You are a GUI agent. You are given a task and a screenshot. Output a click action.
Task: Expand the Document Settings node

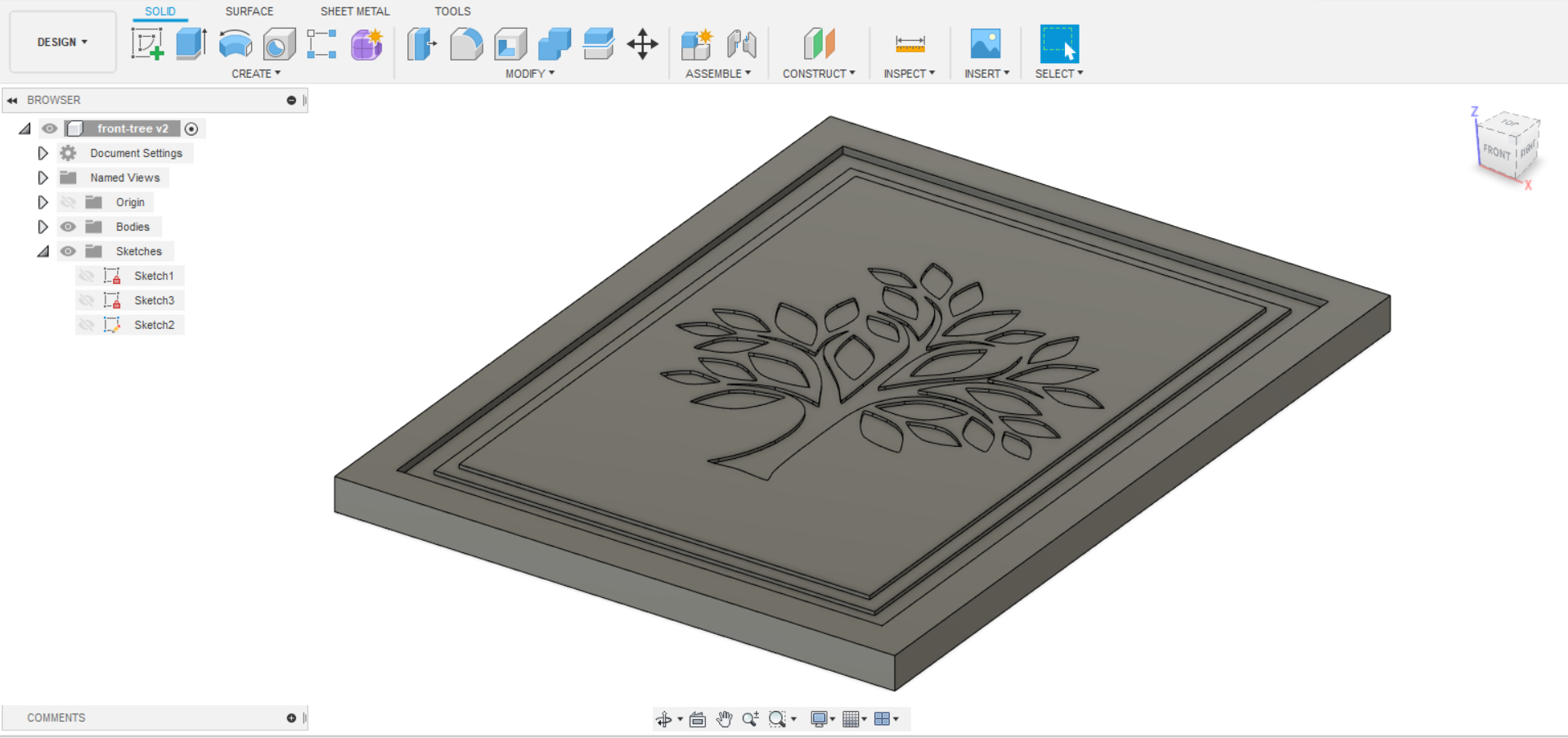pyautogui.click(x=43, y=153)
